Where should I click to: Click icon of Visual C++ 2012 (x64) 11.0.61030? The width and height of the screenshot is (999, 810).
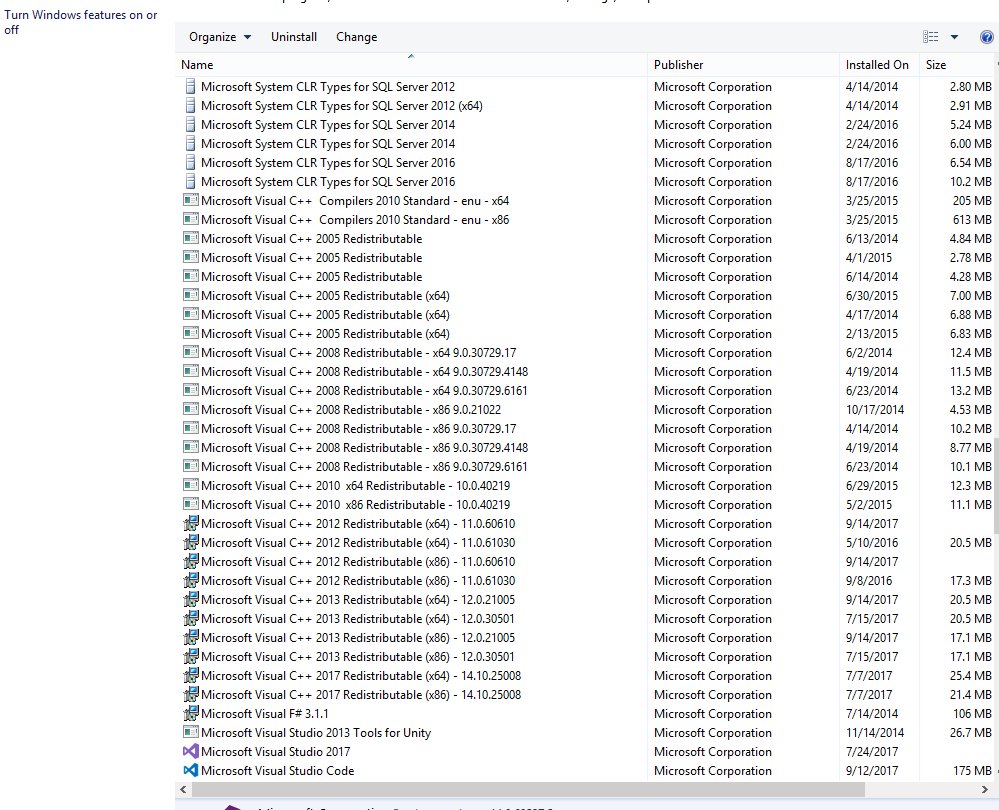(x=190, y=543)
